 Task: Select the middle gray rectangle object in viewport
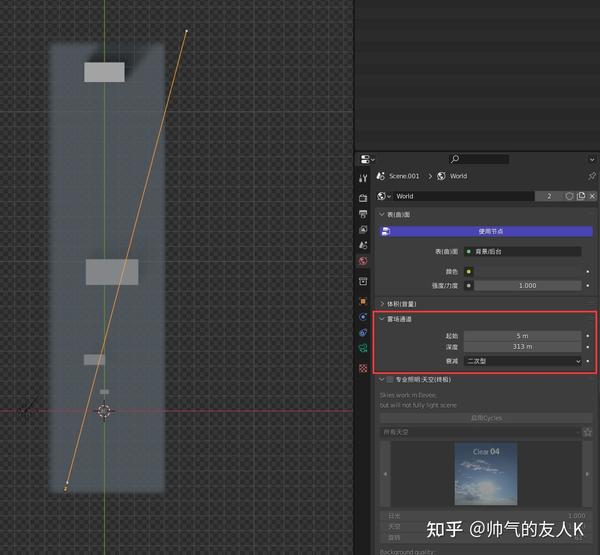[x=112, y=272]
